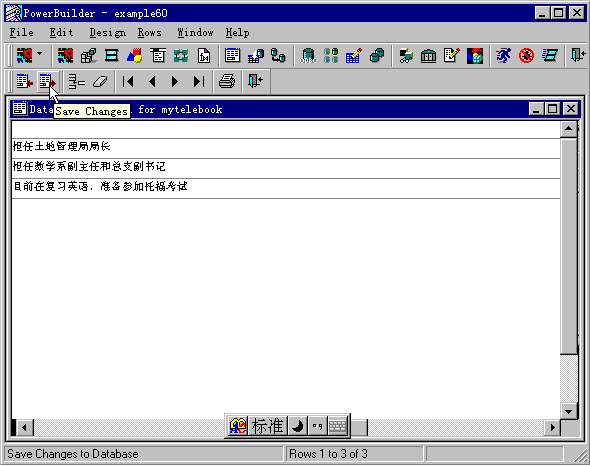Click horizontal scrollbar right arrow

click(x=552, y=427)
